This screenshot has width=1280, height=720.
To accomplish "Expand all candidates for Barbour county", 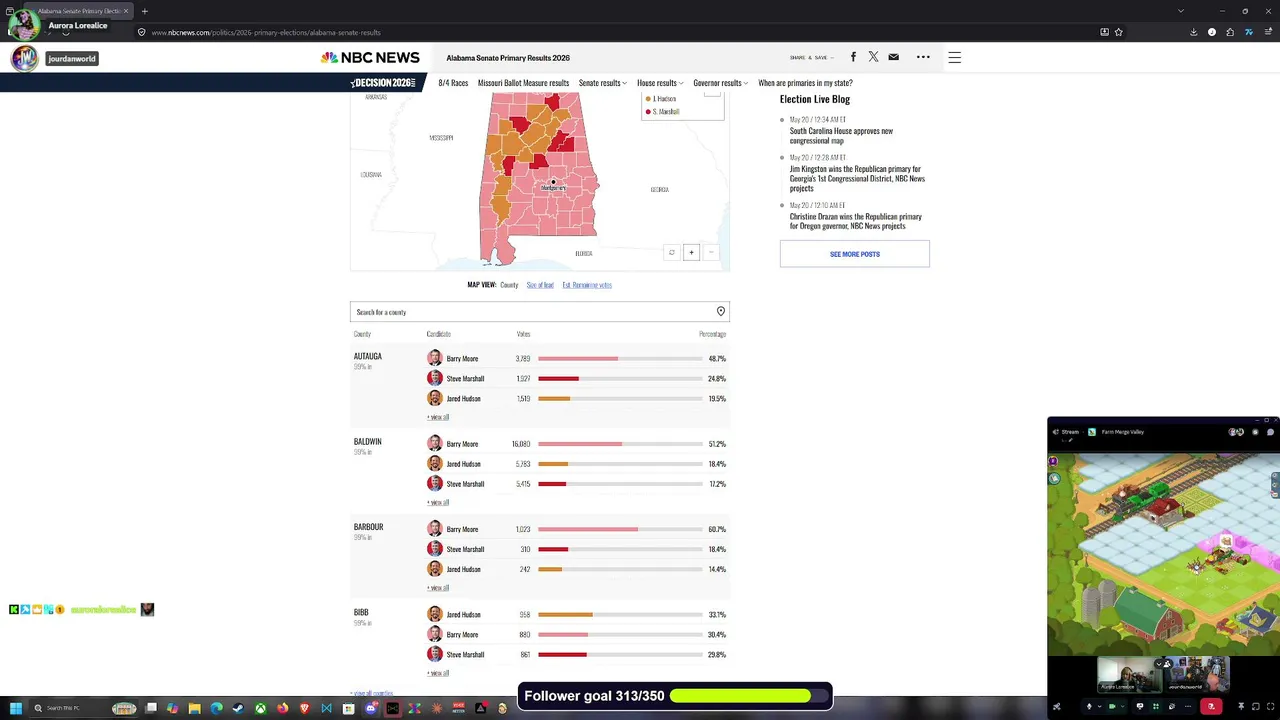I will tap(438, 588).
